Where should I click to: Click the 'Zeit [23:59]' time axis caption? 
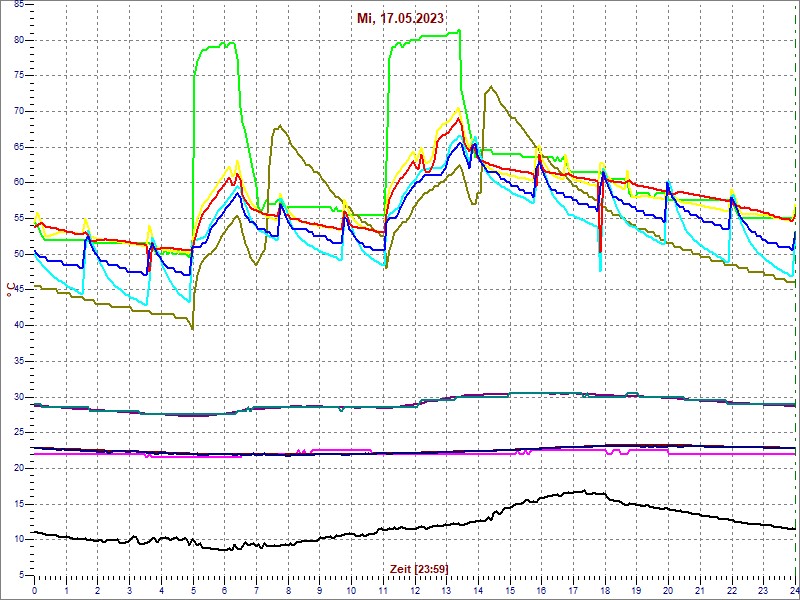pyautogui.click(x=419, y=568)
